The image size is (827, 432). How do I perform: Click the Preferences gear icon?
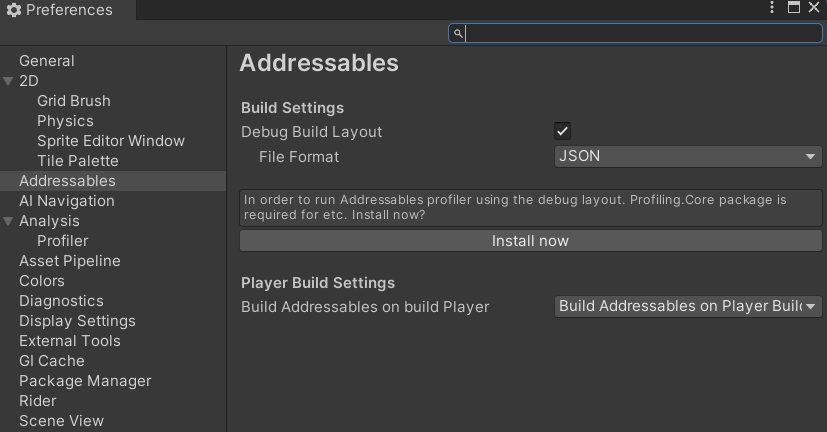coord(14,10)
